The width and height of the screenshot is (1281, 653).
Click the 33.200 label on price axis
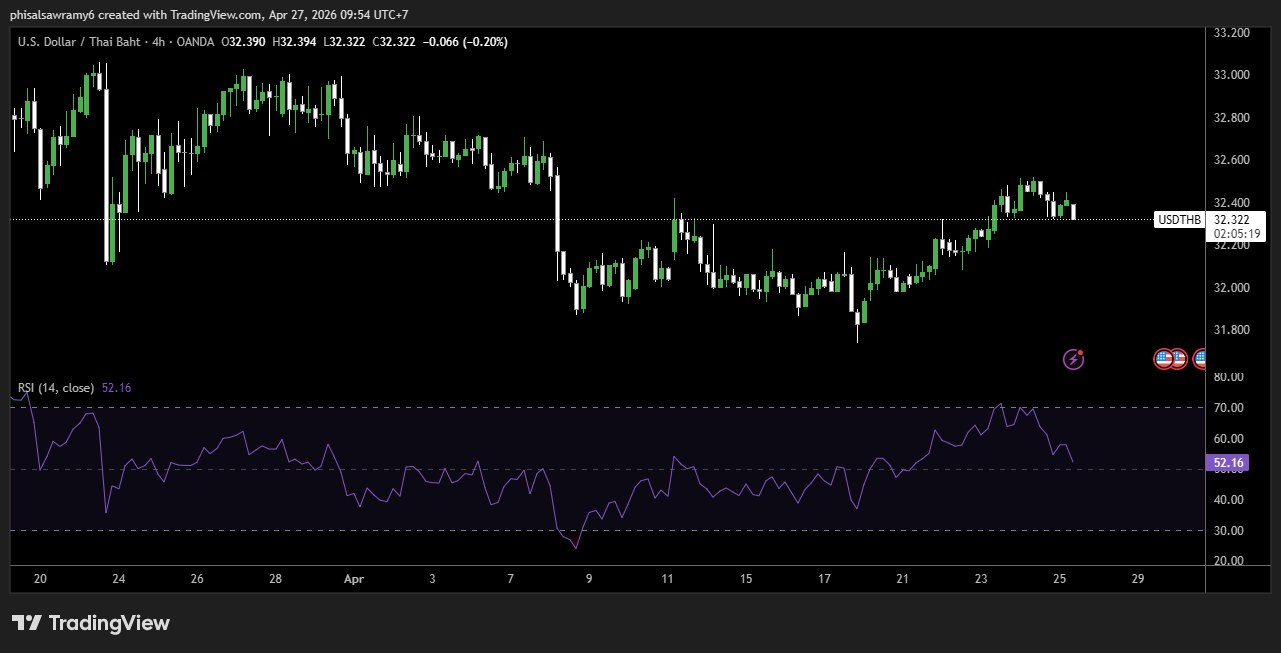point(1230,33)
